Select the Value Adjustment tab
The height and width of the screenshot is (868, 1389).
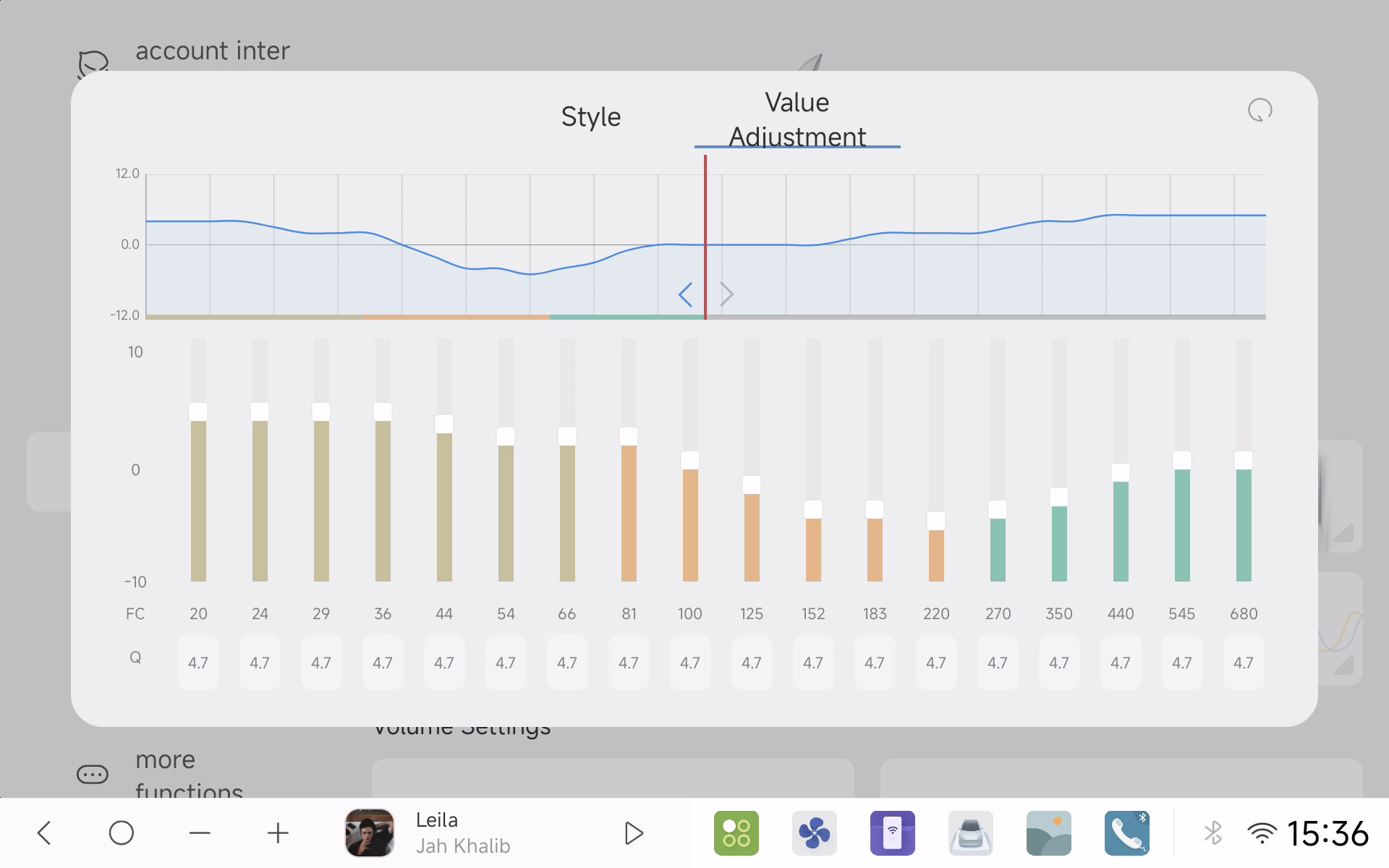point(797,119)
